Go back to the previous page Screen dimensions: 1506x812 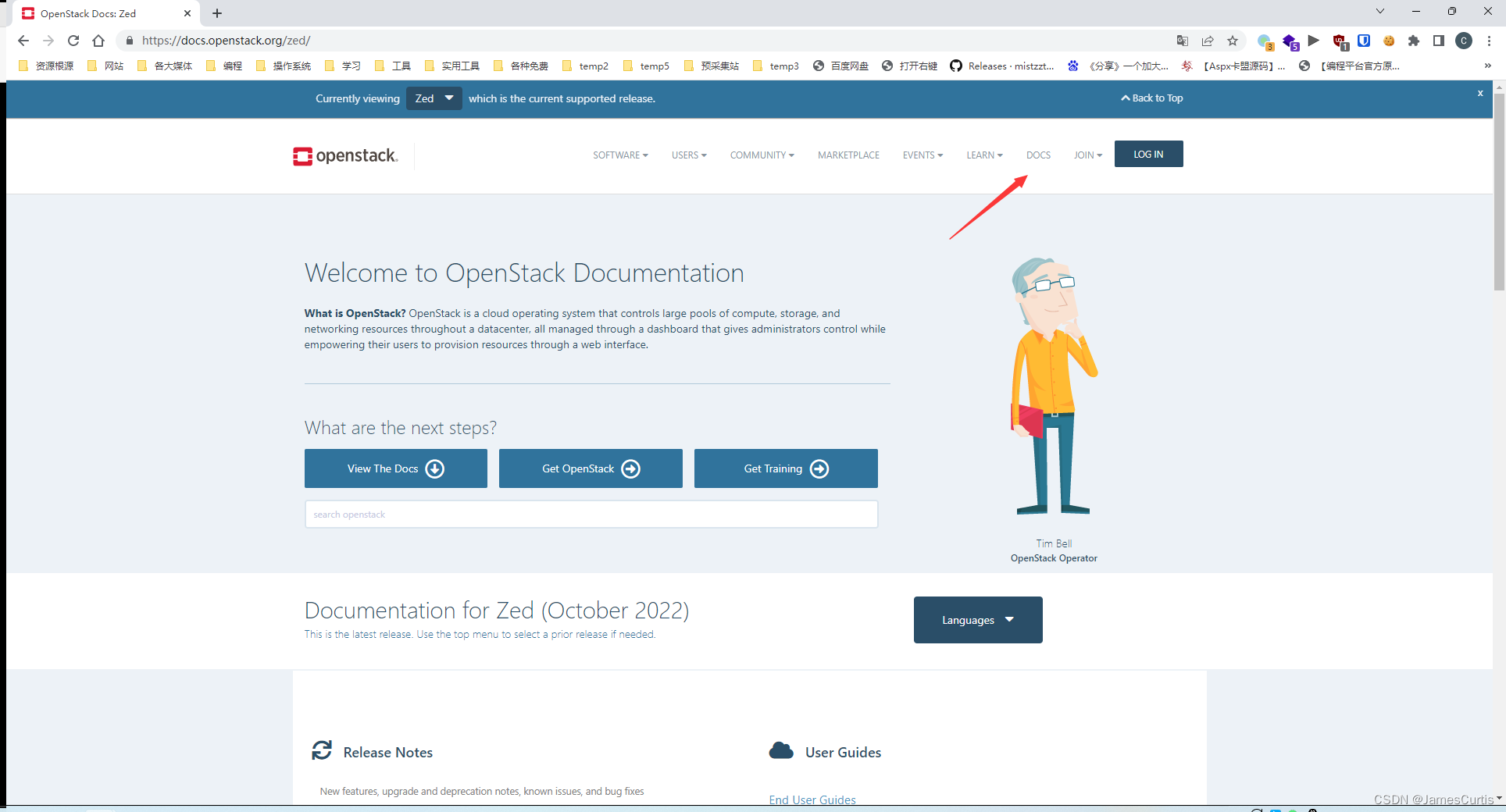(x=23, y=41)
